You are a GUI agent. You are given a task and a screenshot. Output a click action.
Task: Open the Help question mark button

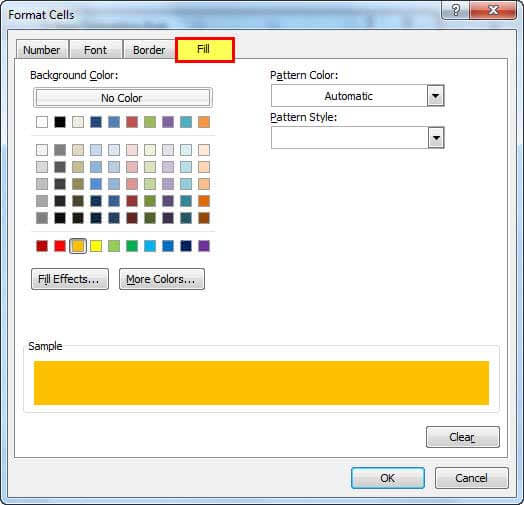click(455, 10)
